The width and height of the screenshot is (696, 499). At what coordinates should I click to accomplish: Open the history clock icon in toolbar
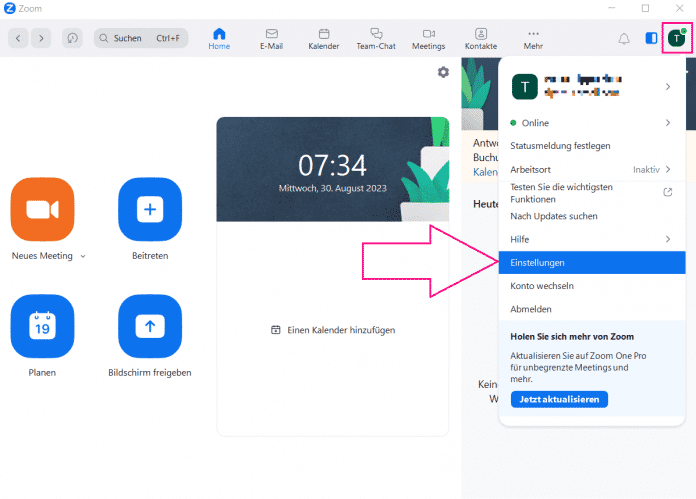click(x=72, y=38)
